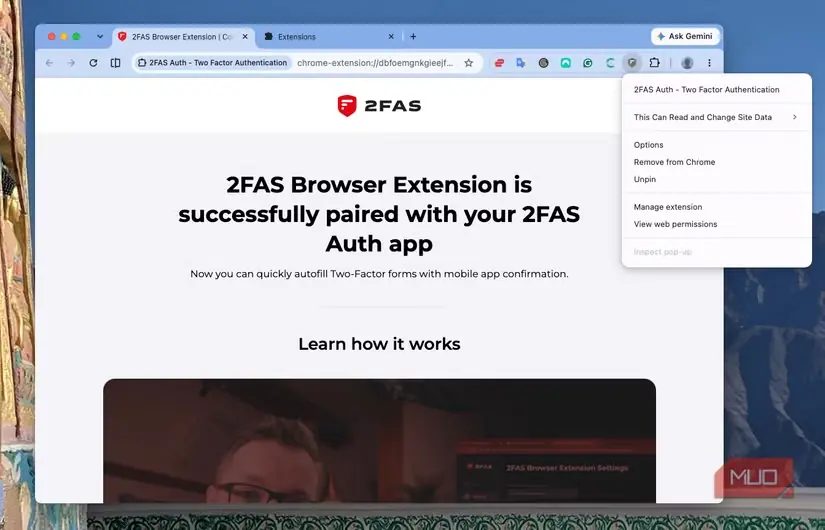Viewport: 825px width, 530px height.
Task: Open the teal square extension icon
Action: coord(566,63)
